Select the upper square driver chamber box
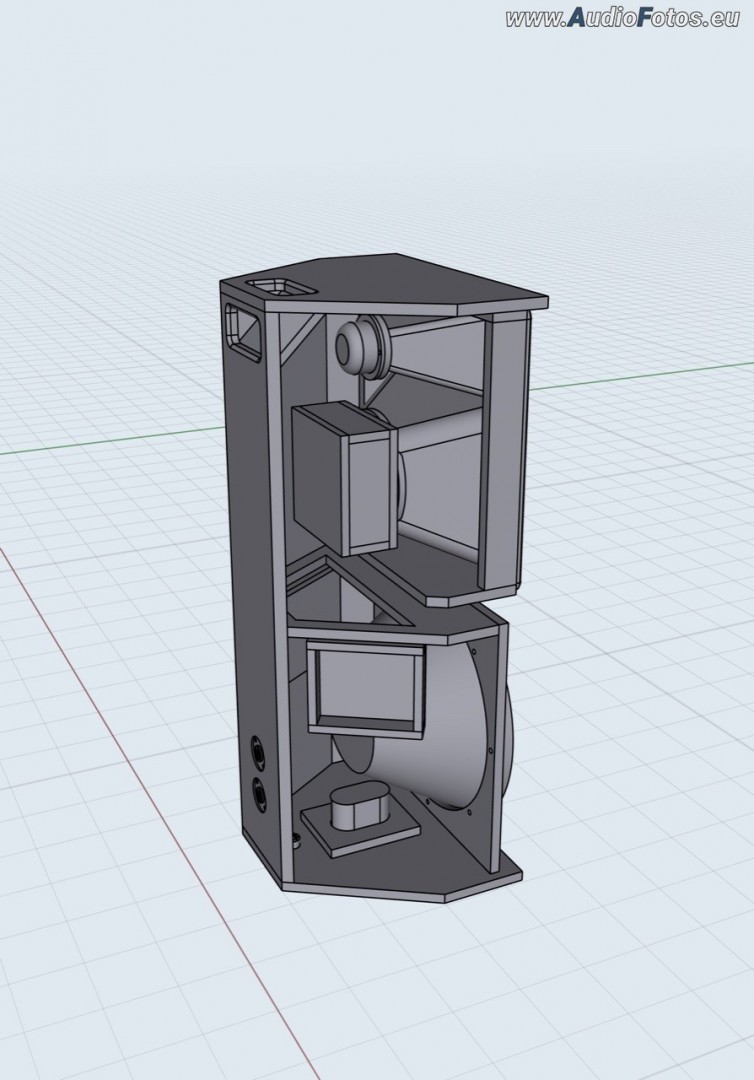754x1080 pixels. pyautogui.click(x=344, y=479)
